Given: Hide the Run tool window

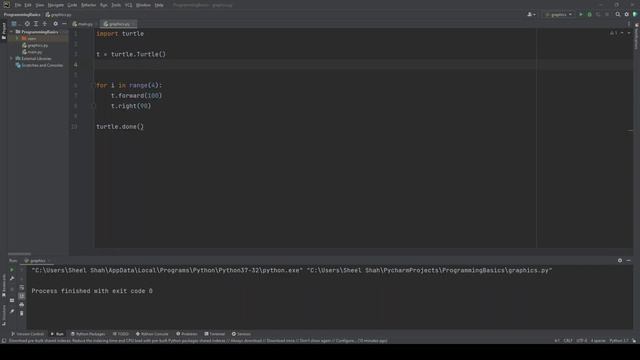Looking at the screenshot, I should 629,260.
